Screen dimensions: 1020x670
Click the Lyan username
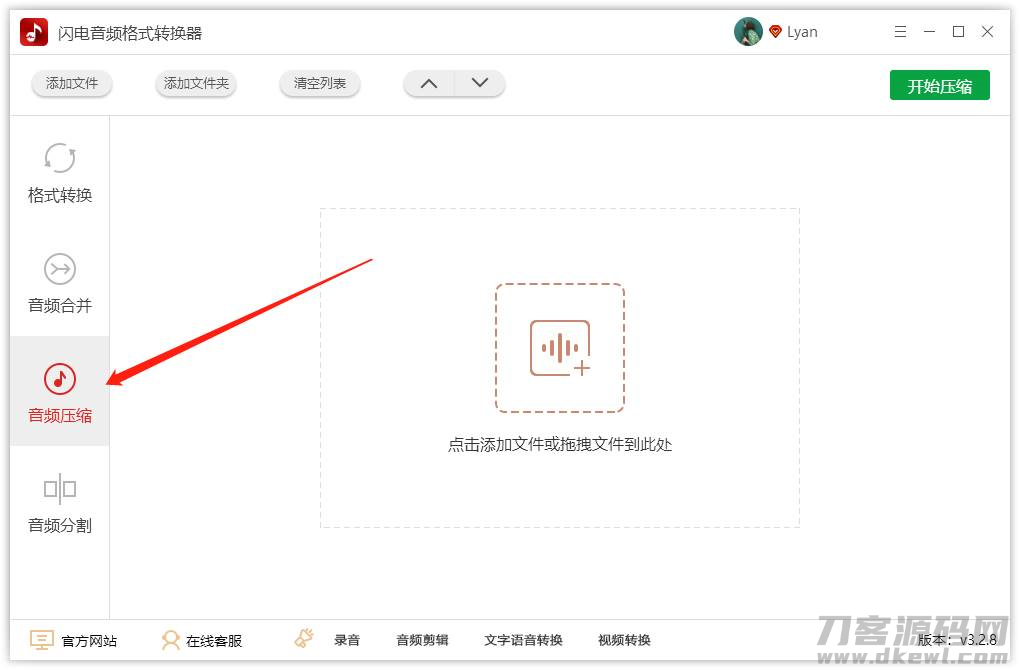(802, 32)
